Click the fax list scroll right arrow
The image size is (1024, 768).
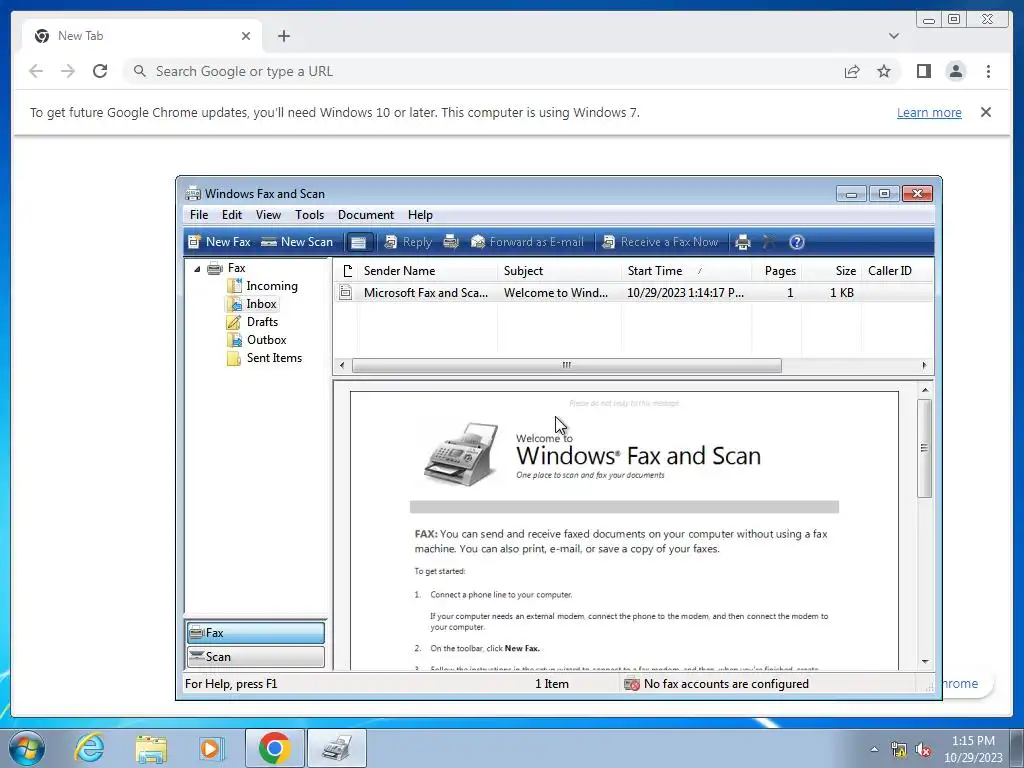click(924, 365)
